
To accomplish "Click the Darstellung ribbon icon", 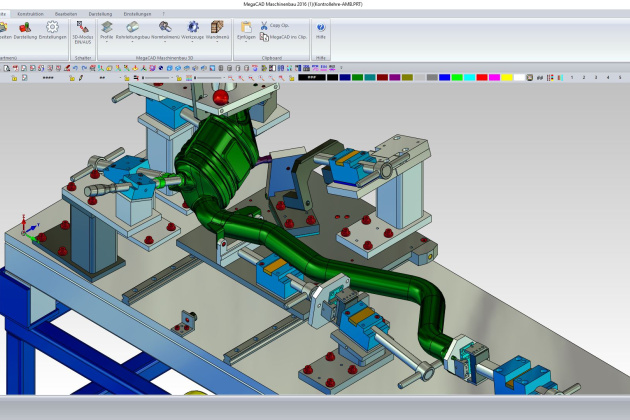I will point(25,29).
